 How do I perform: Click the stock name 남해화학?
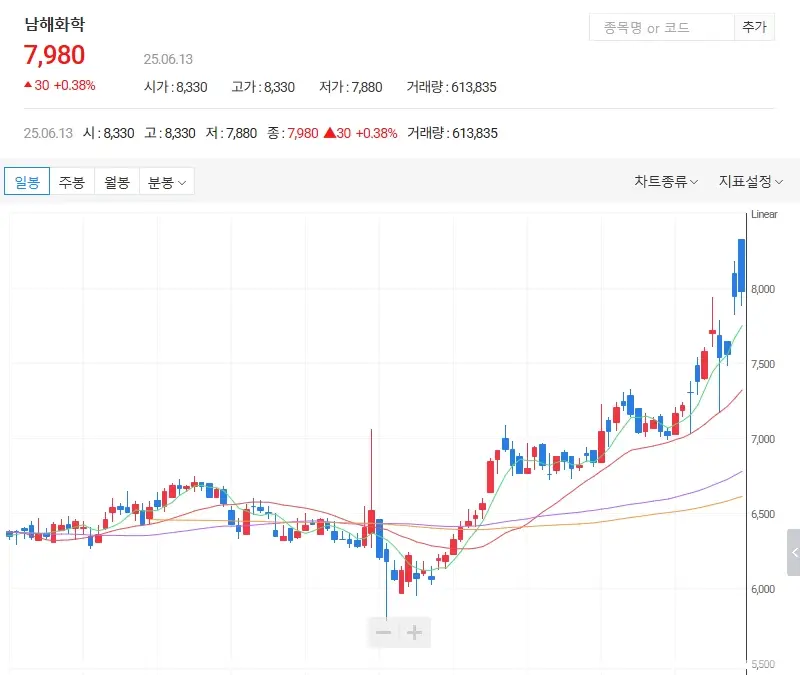55,24
